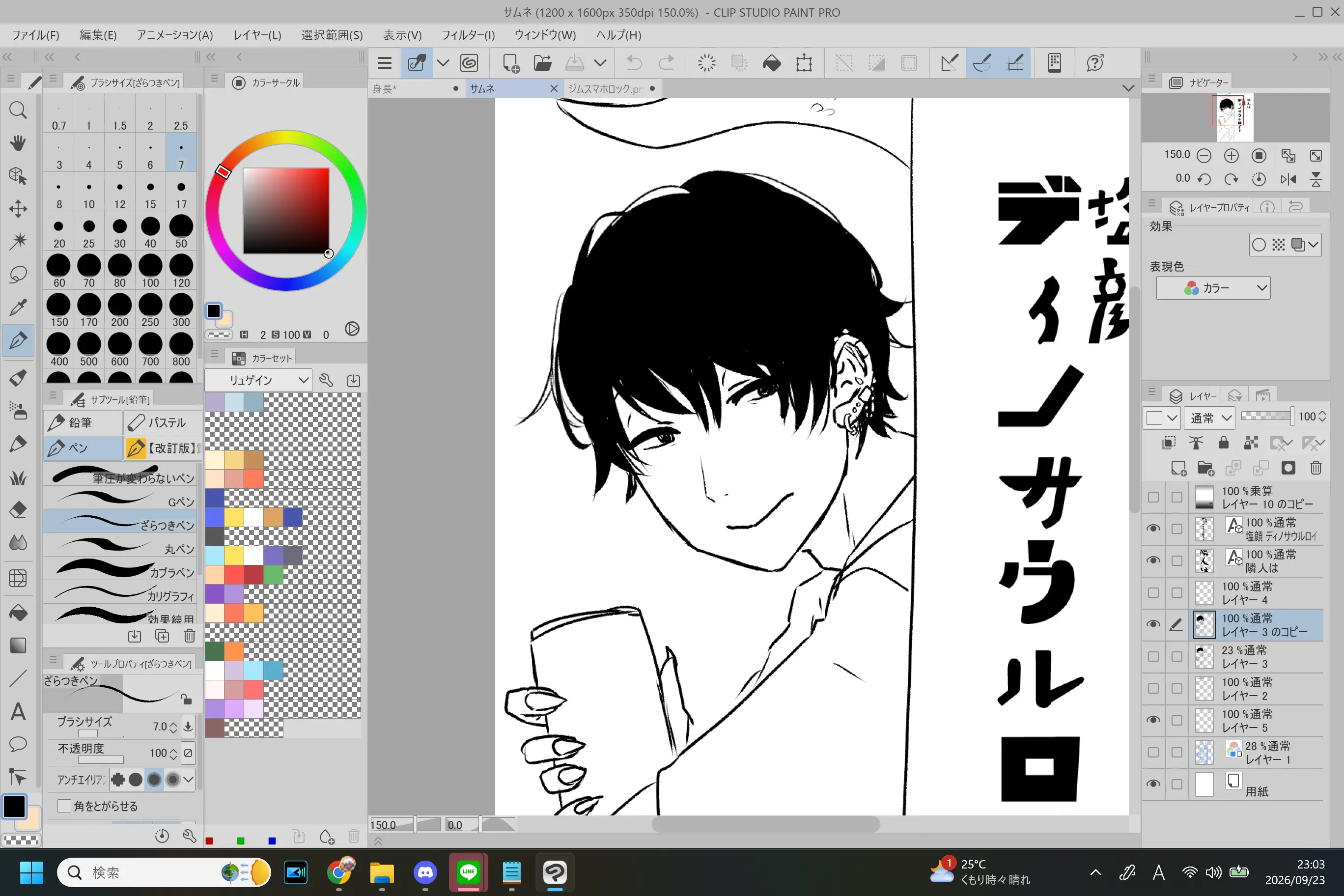Click the delete layer trash icon
Image resolution: width=1344 pixels, height=896 pixels.
click(x=1316, y=468)
